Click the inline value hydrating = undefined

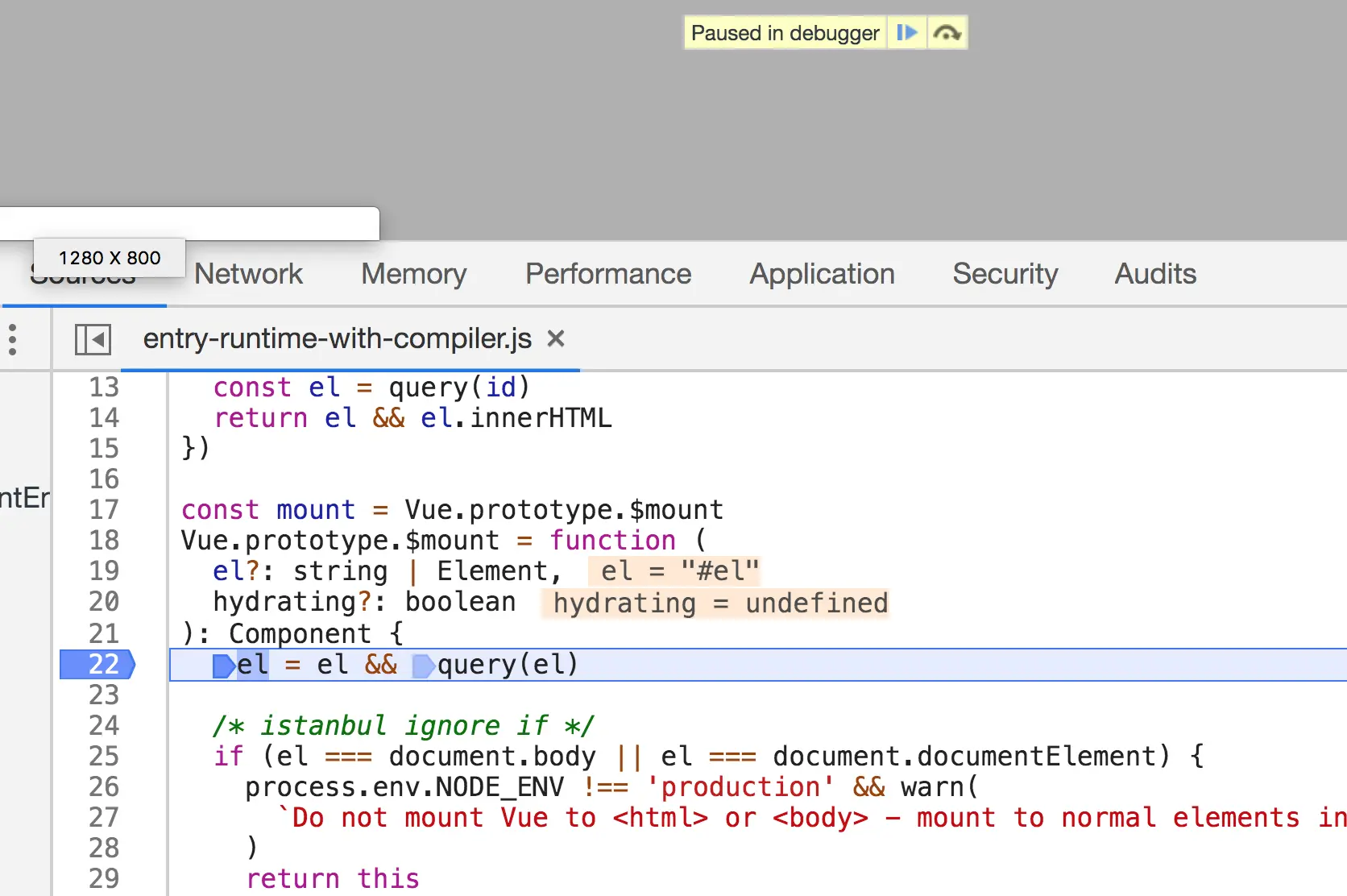(715, 603)
